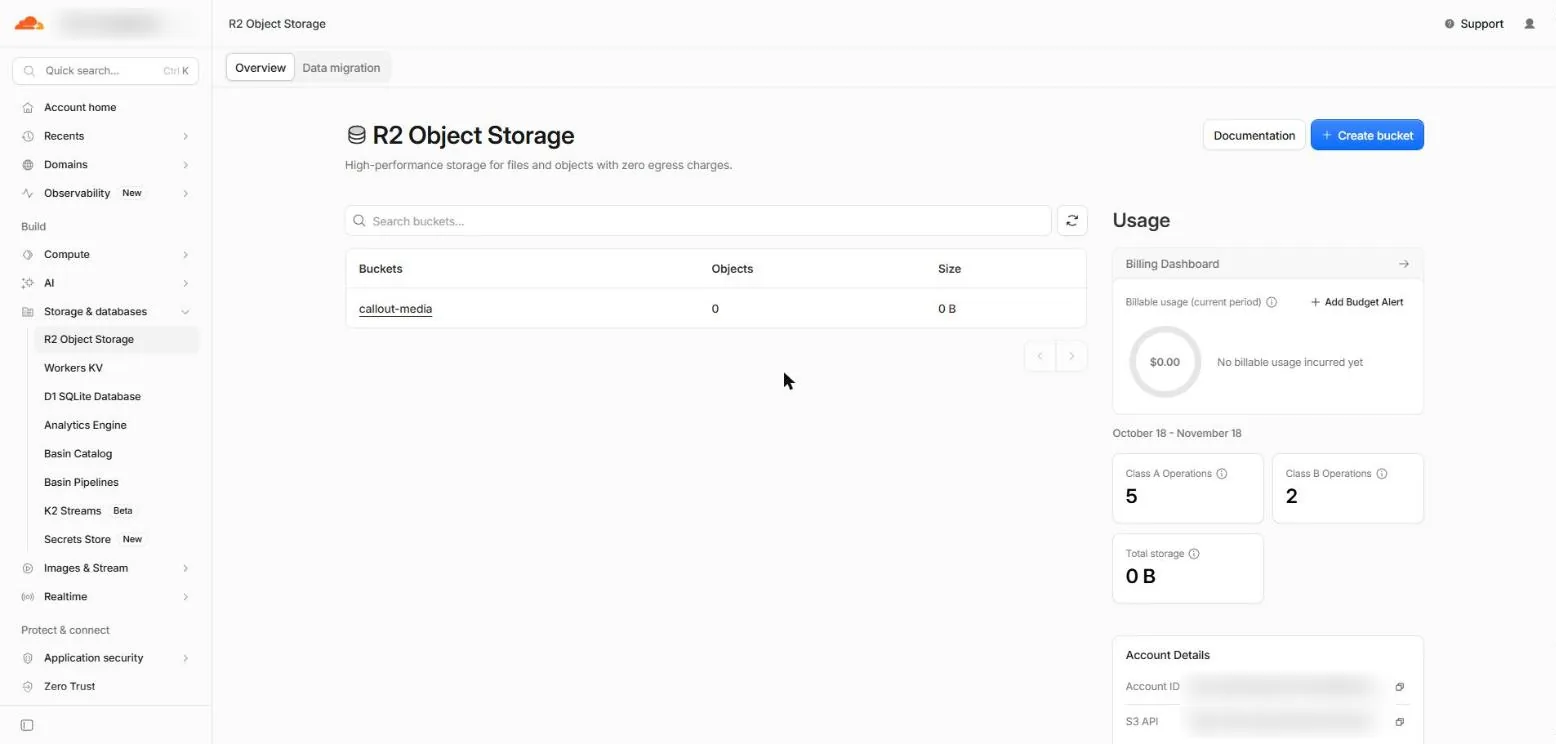Copy the S3 API value

(x=1400, y=721)
